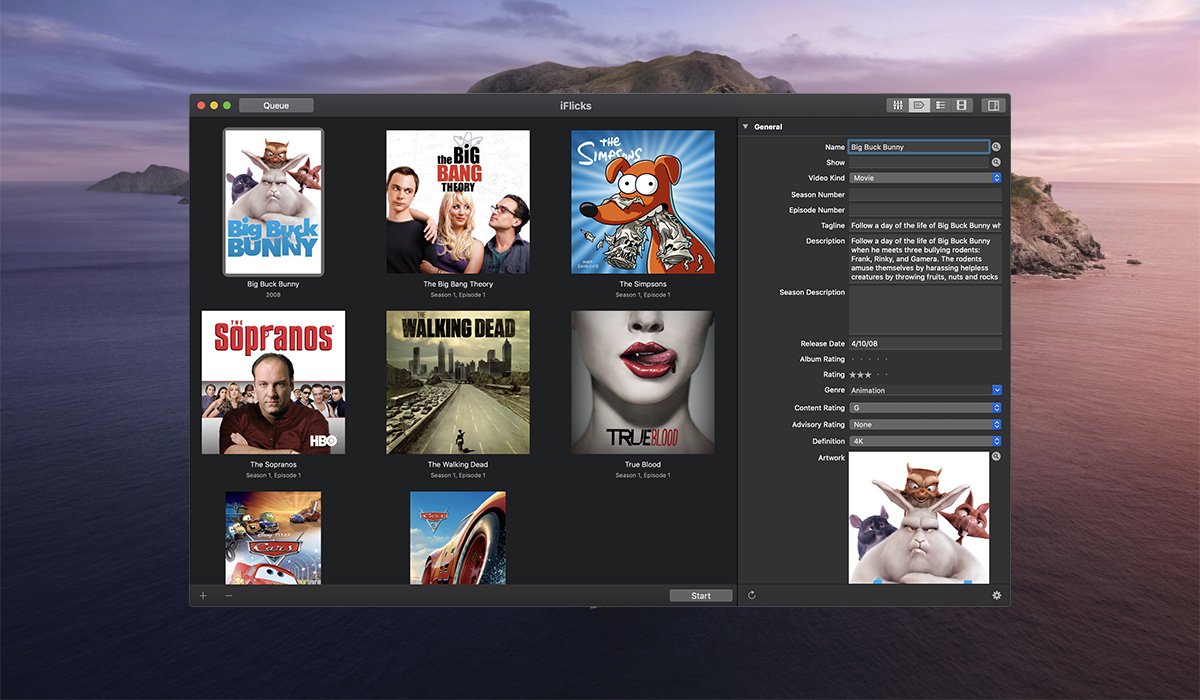Search metadata by Name magnifier icon
1200x700 pixels.
(996, 147)
